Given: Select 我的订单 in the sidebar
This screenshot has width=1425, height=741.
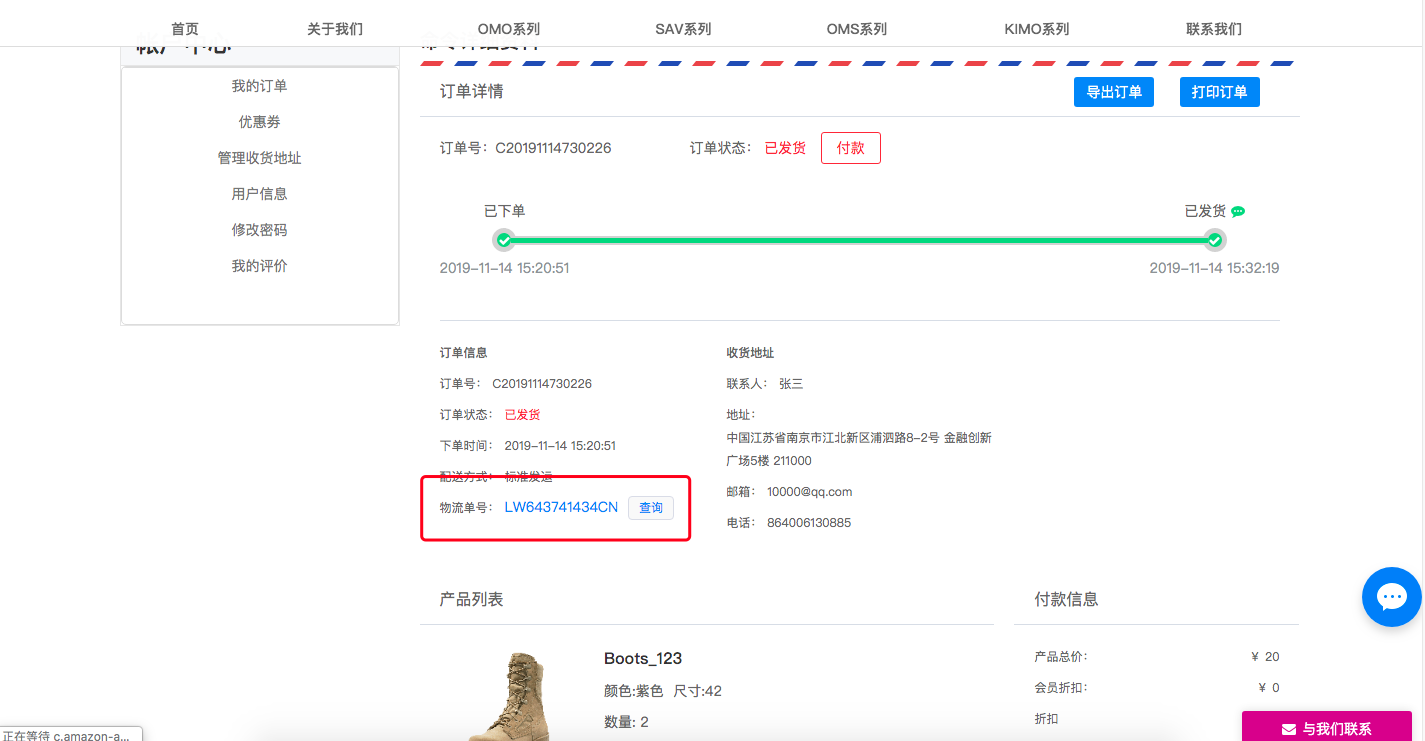Looking at the screenshot, I should 259,85.
